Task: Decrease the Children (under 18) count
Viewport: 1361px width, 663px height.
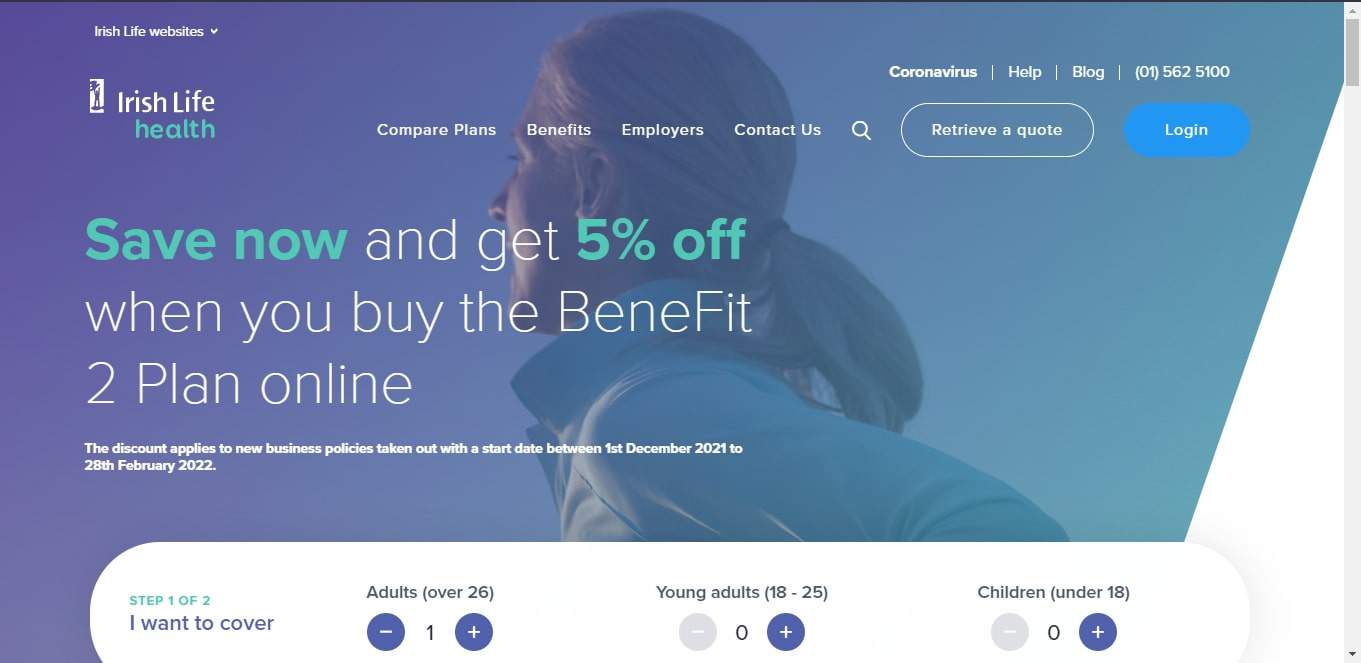Action: click(1010, 632)
